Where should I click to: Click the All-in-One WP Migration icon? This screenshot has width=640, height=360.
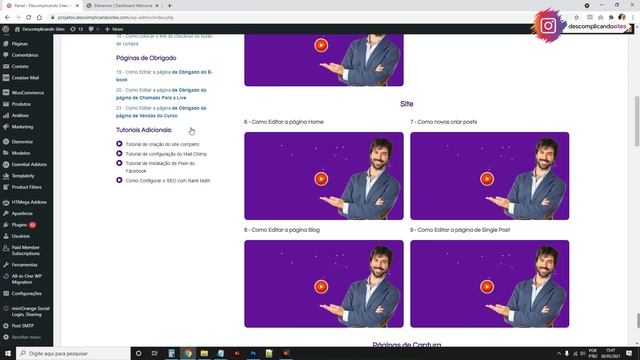6,276
